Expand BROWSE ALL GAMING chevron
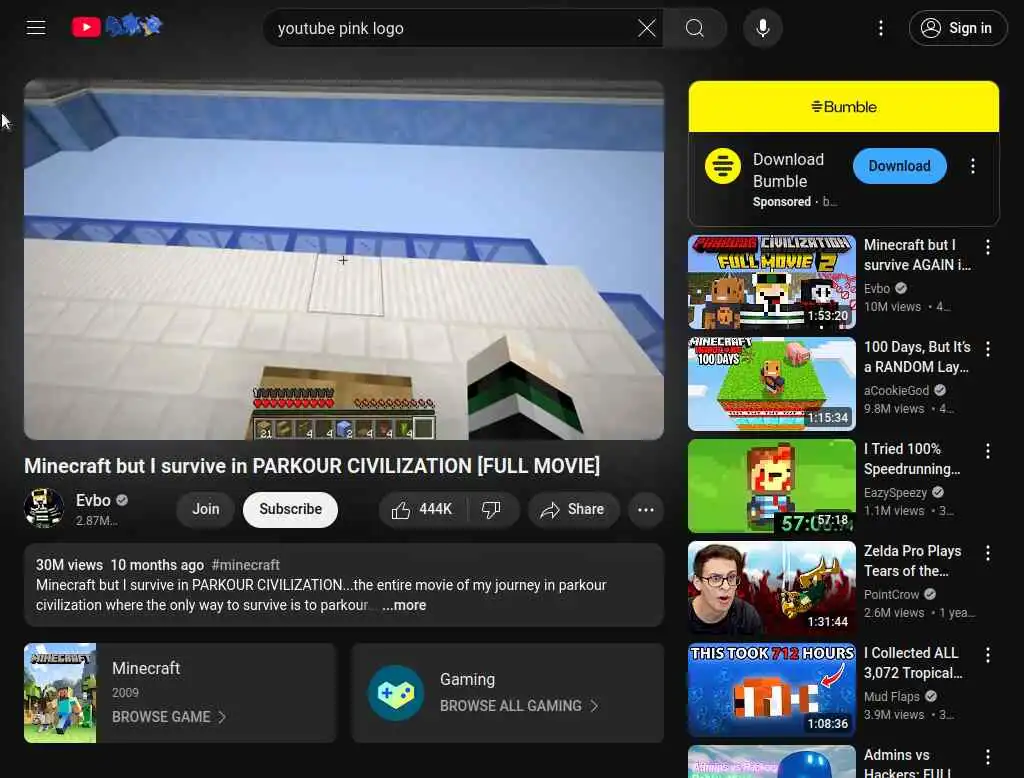Image resolution: width=1024 pixels, height=778 pixels. 594,705
